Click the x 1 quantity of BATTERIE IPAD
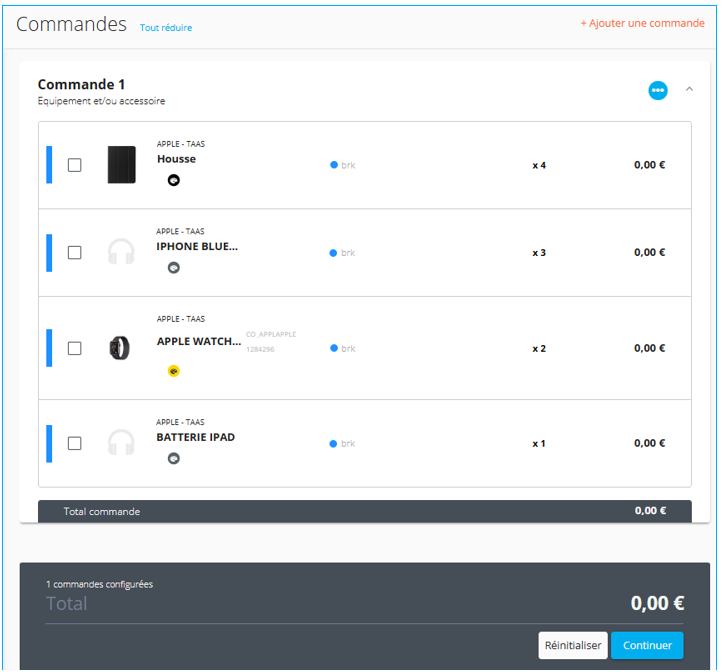Image resolution: width=721 pixels, height=672 pixels. click(x=539, y=444)
